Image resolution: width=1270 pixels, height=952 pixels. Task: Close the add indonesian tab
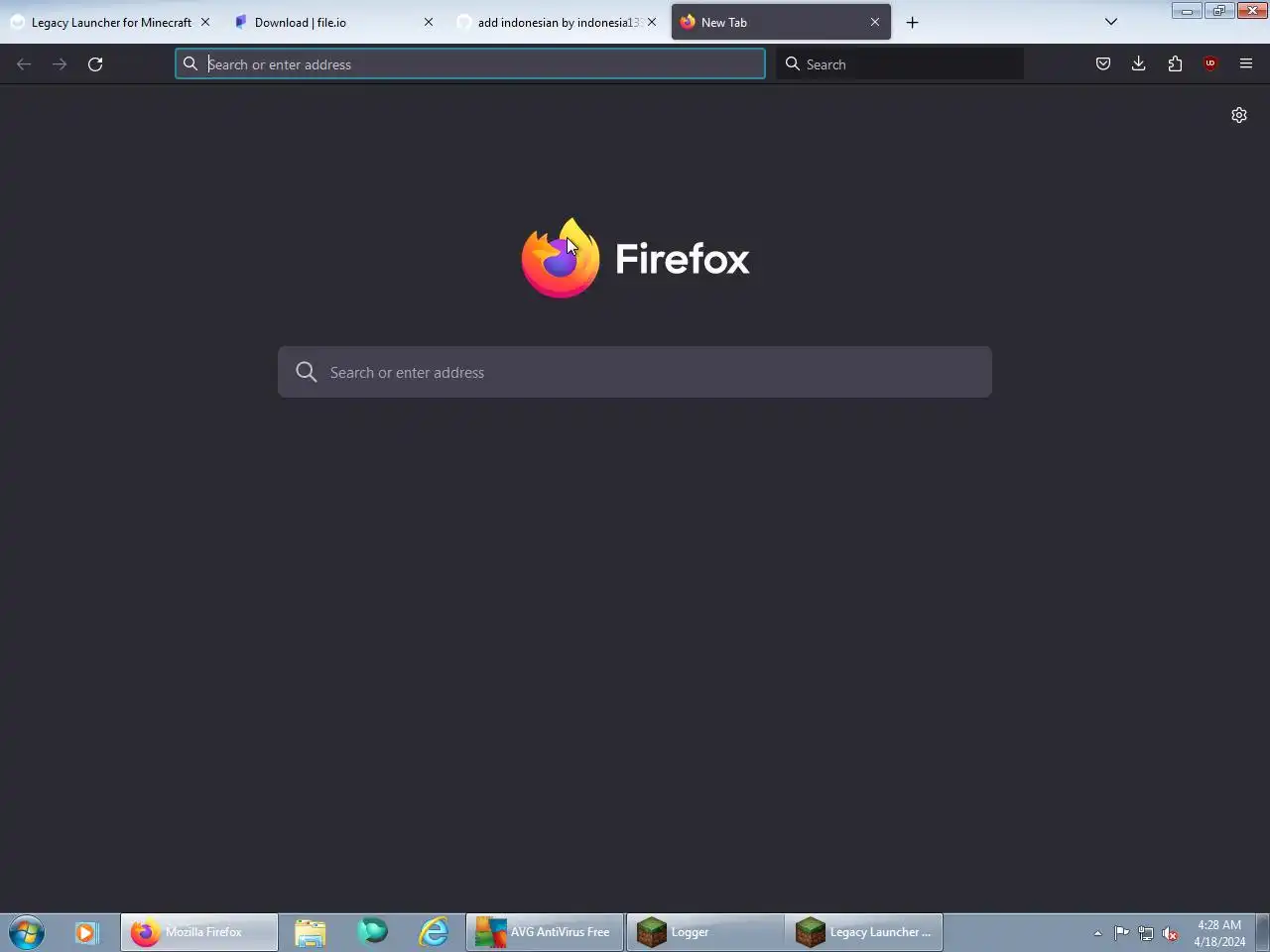coord(652,22)
